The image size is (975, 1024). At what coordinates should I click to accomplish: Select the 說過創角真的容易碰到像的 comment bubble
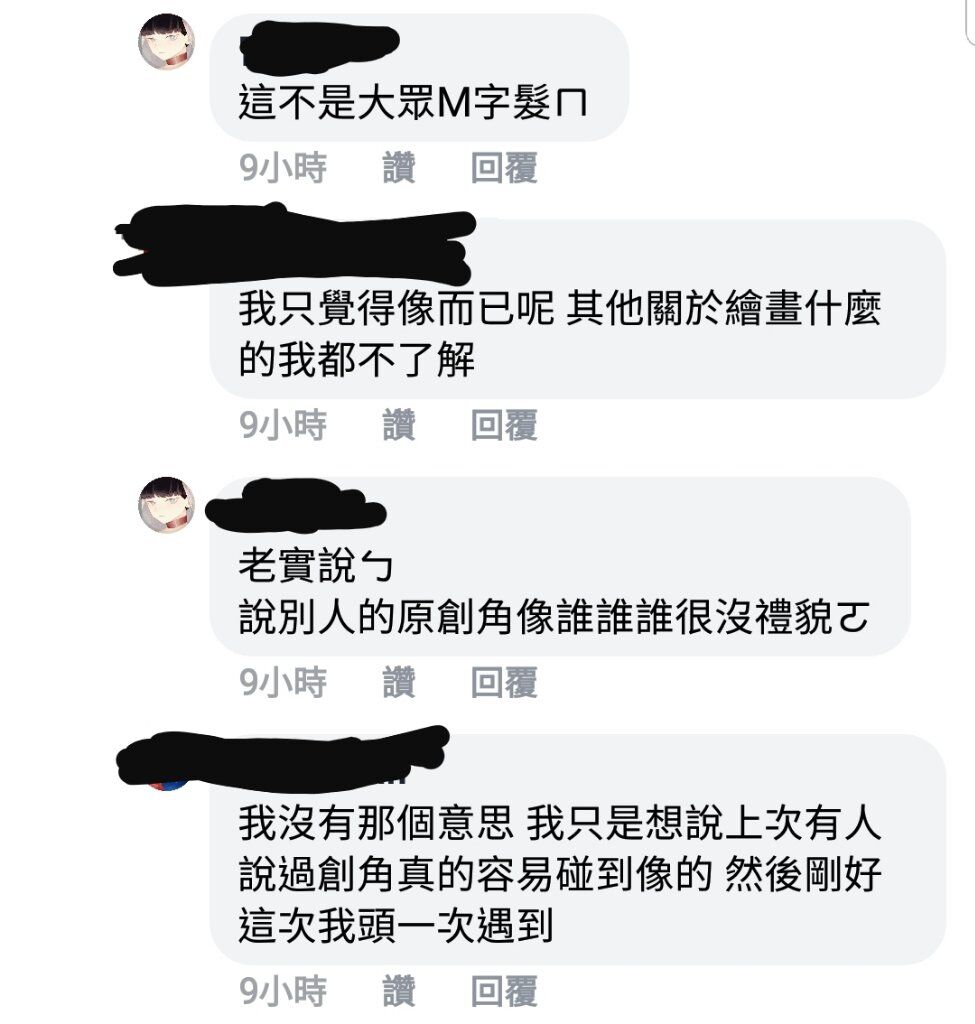coord(578,849)
